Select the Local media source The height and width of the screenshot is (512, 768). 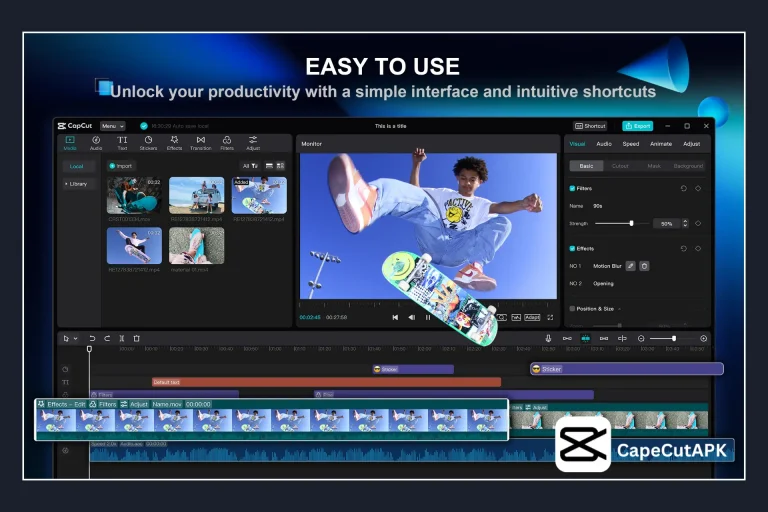click(76, 167)
